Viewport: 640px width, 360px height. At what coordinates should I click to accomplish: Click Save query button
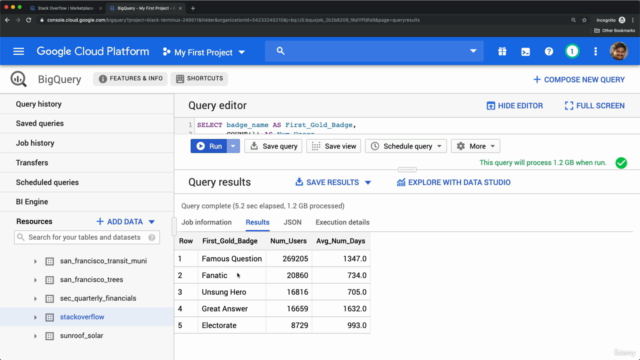coord(273,146)
